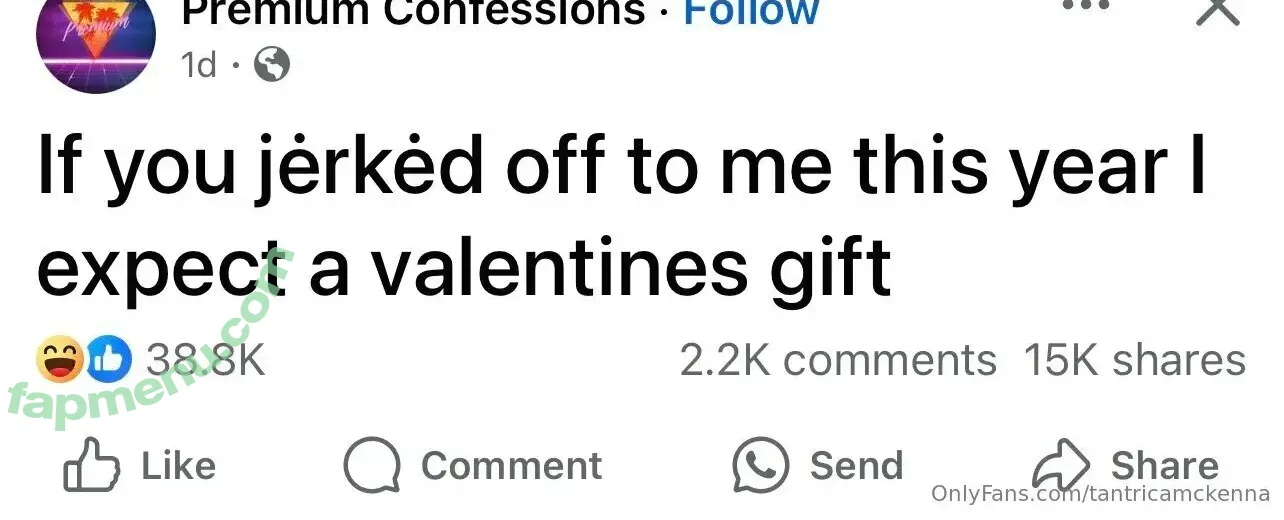
Task: Click the globe public audience icon
Action: pyautogui.click(x=272, y=66)
